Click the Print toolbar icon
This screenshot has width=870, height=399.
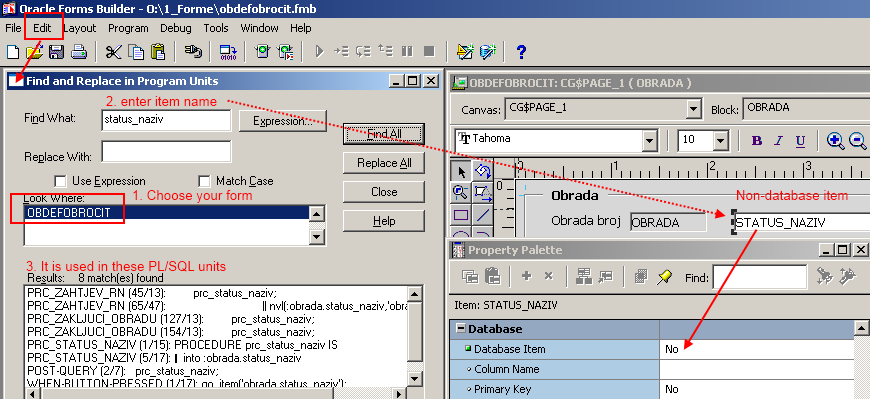coord(78,52)
